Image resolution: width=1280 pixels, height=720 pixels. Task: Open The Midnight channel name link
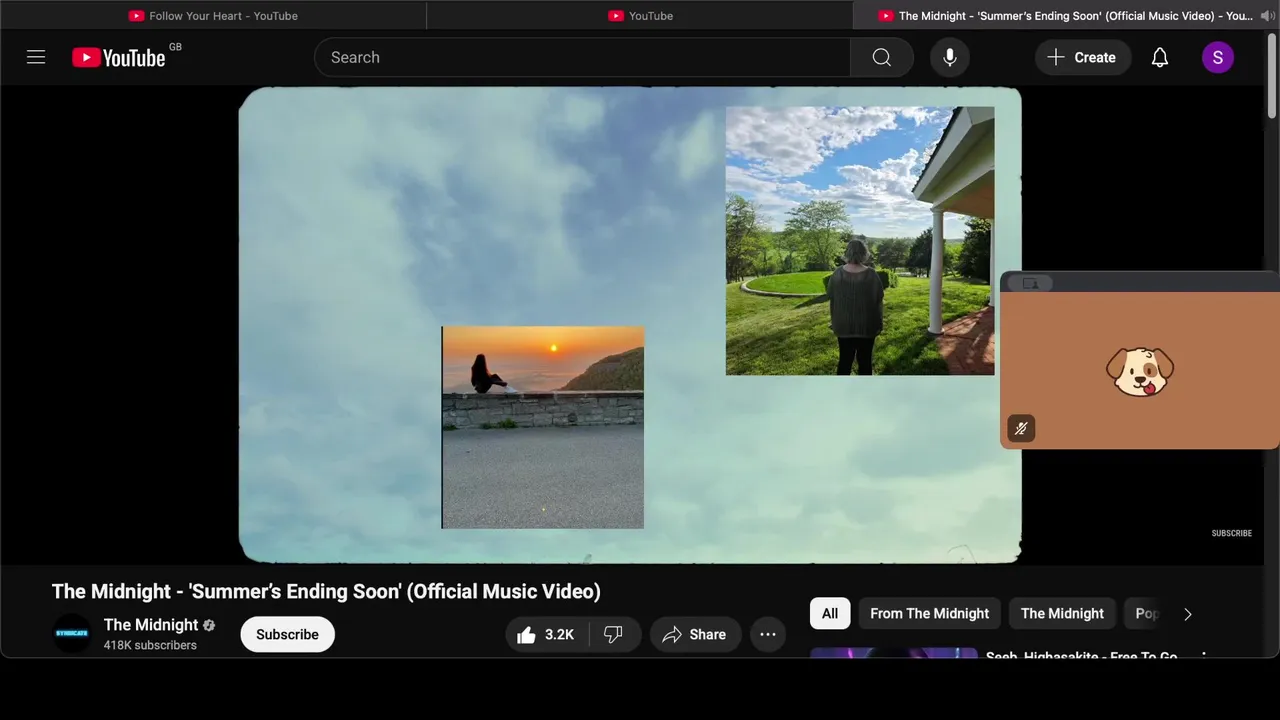151,625
